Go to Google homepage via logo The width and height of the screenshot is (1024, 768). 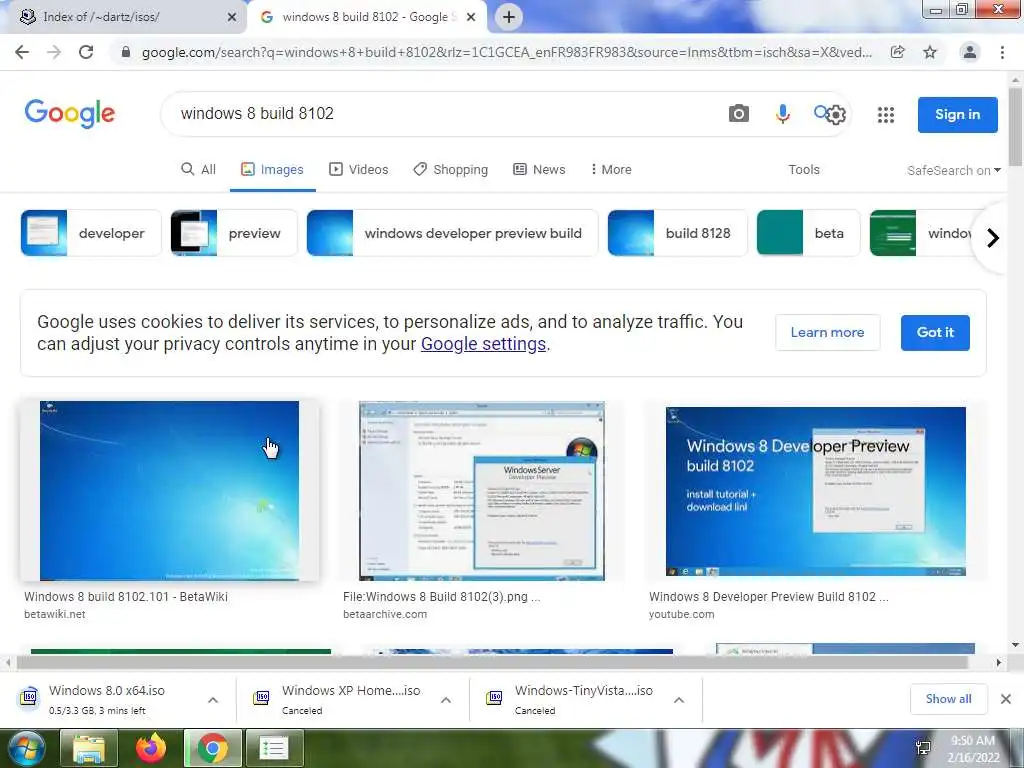click(70, 114)
